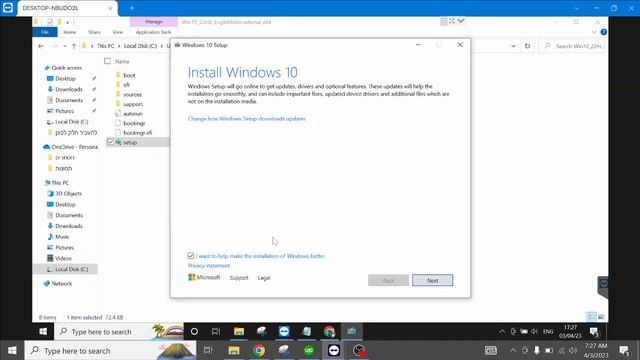Open remote session's Start menu

(x=43, y=331)
